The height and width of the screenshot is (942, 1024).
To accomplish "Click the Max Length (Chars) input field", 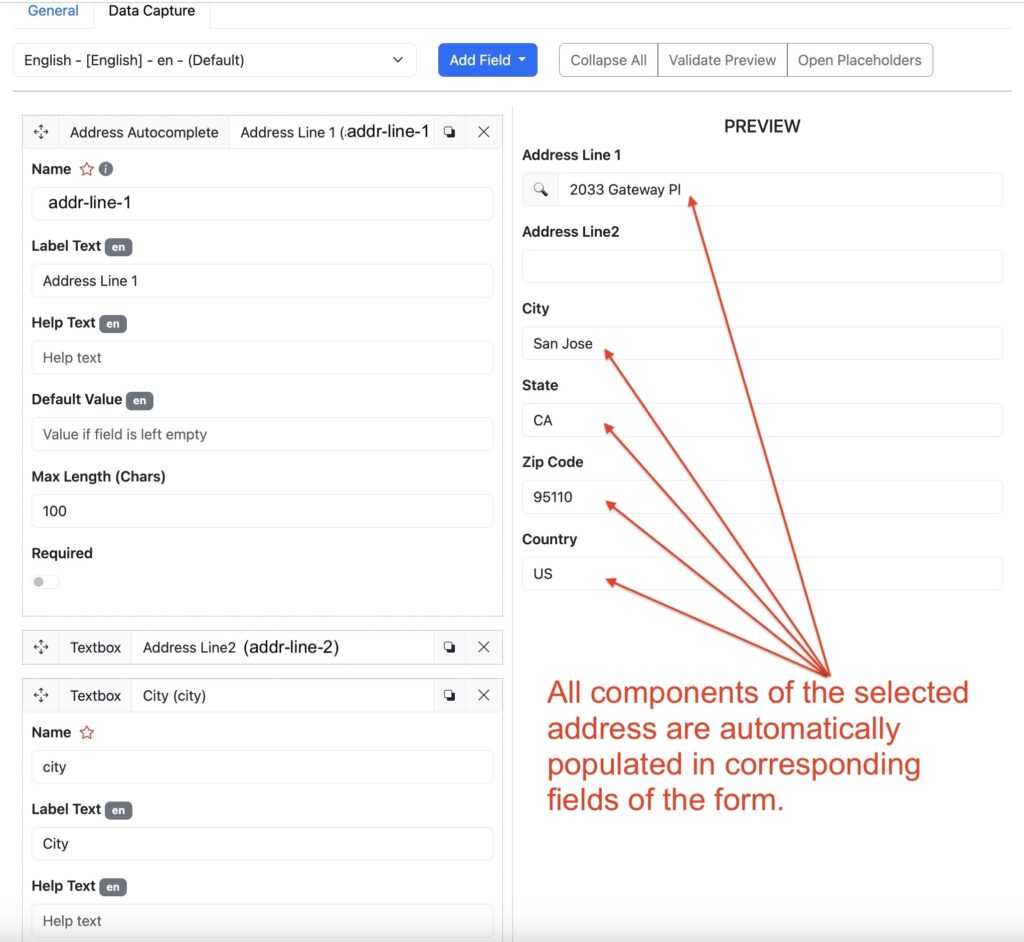I will 262,511.
